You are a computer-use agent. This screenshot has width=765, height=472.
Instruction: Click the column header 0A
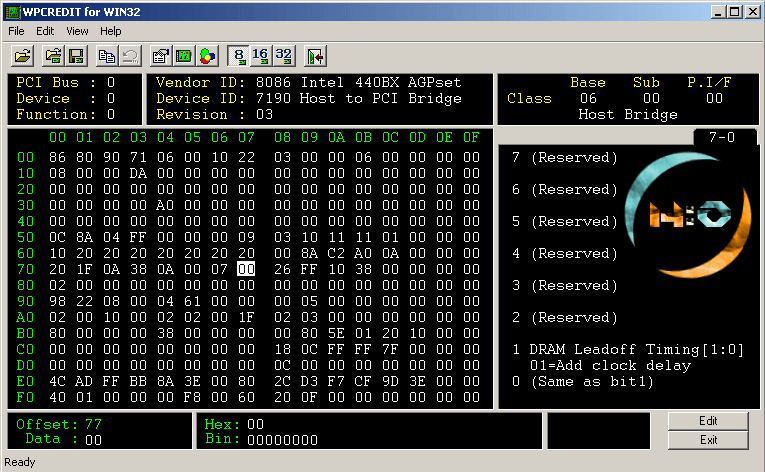click(x=336, y=138)
